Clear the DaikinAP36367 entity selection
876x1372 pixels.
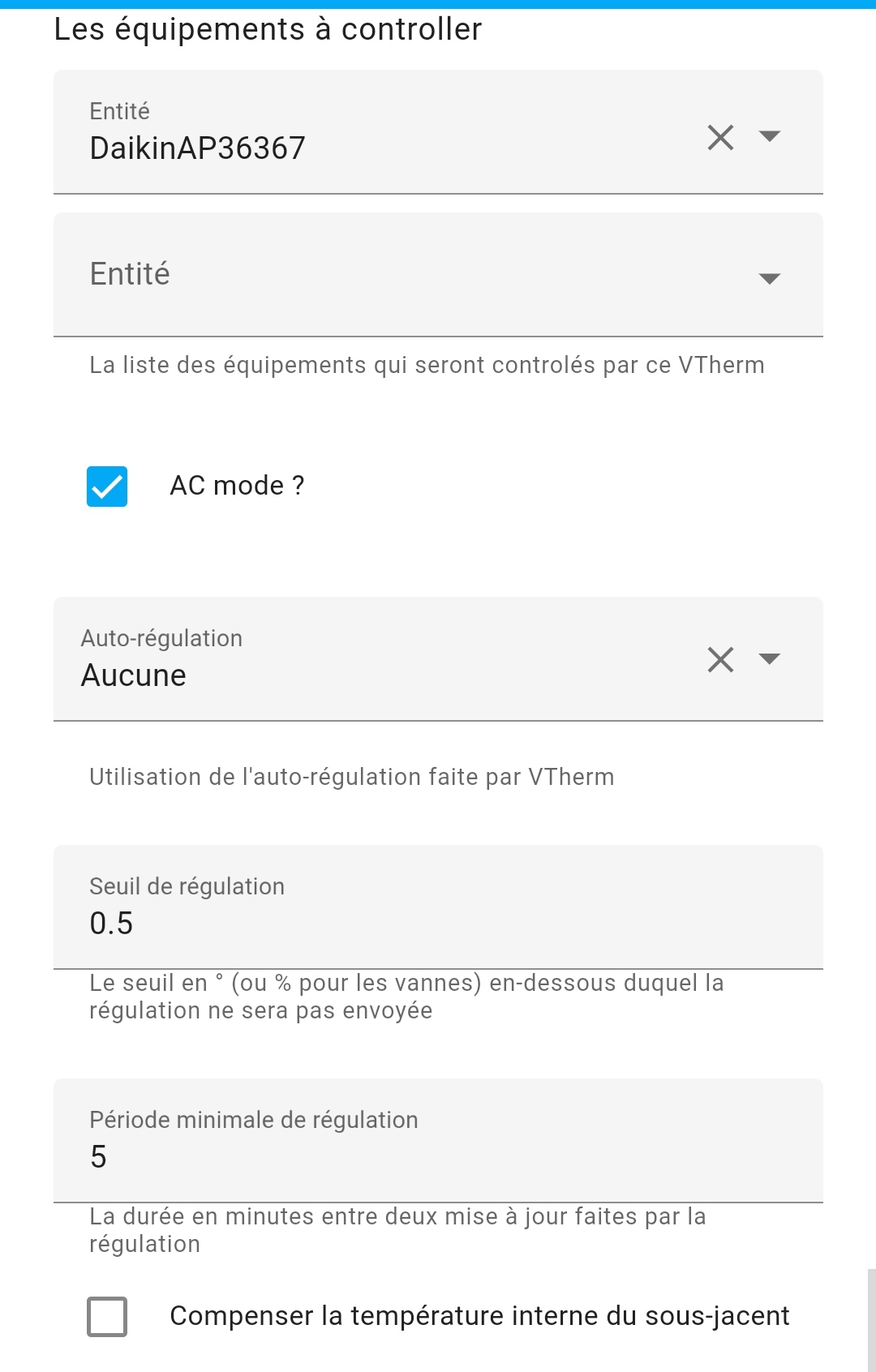pos(720,137)
